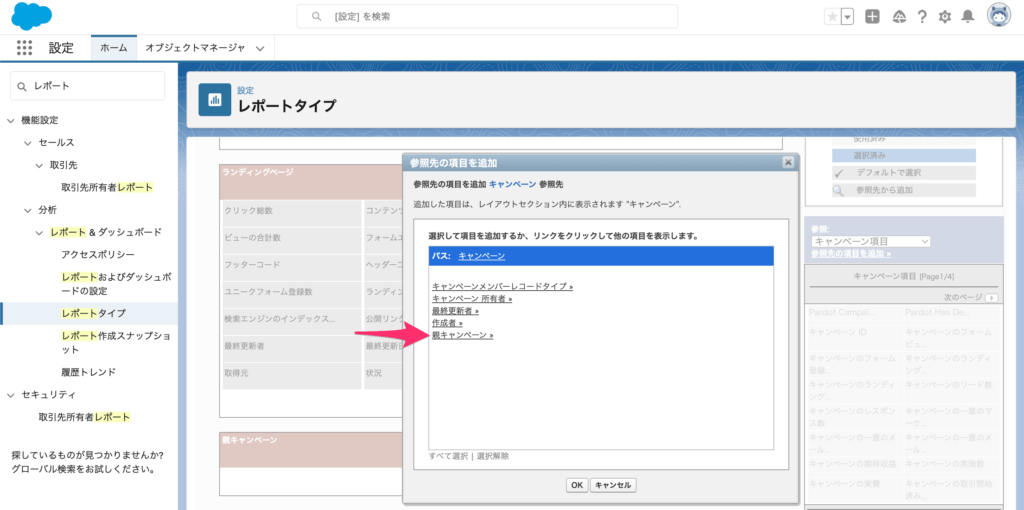Collapse the セキュリティ tree section
Screen dimensions: 1024x510
[x=10, y=395]
